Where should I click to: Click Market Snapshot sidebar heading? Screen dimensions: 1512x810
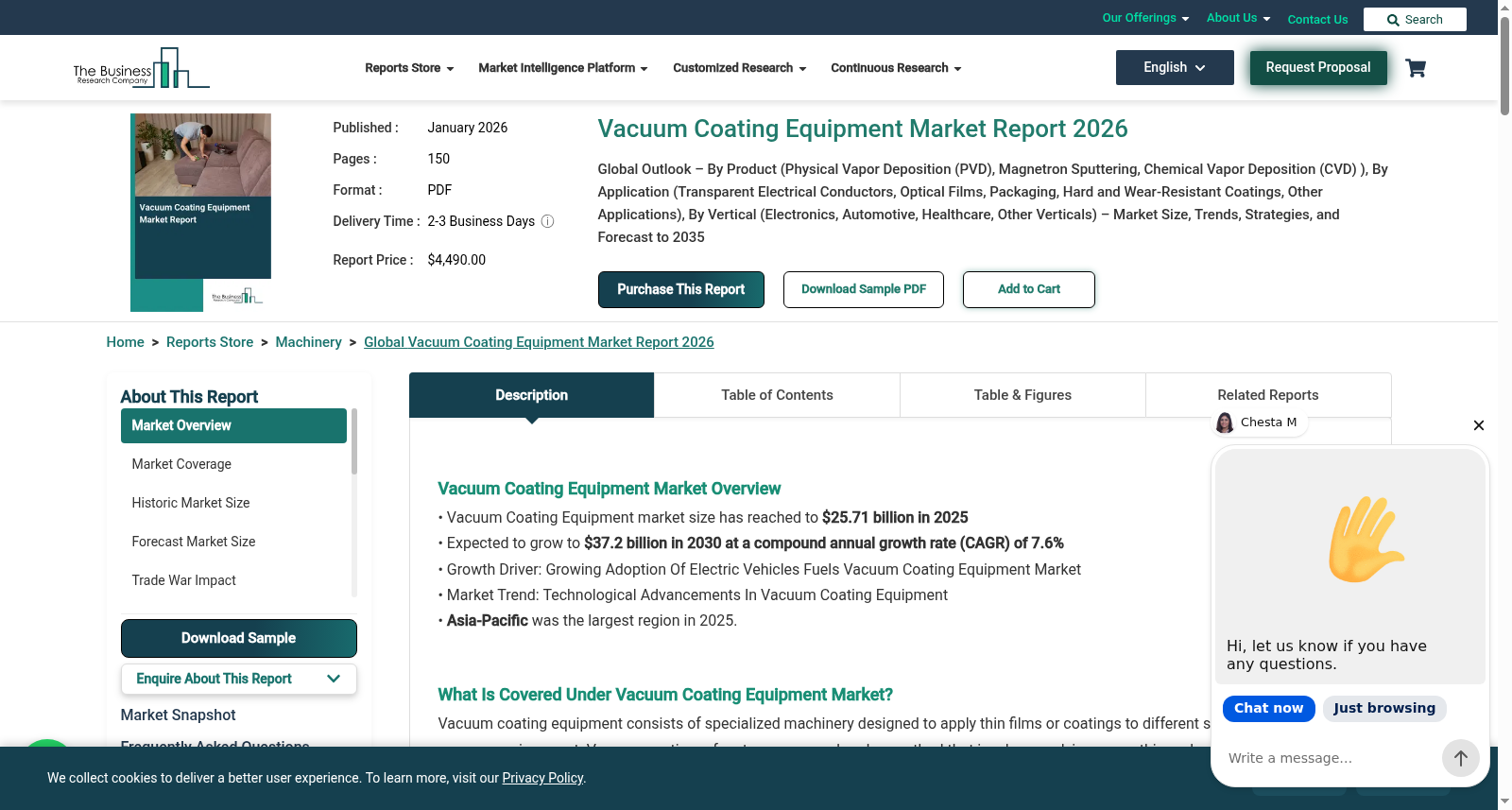pos(178,715)
